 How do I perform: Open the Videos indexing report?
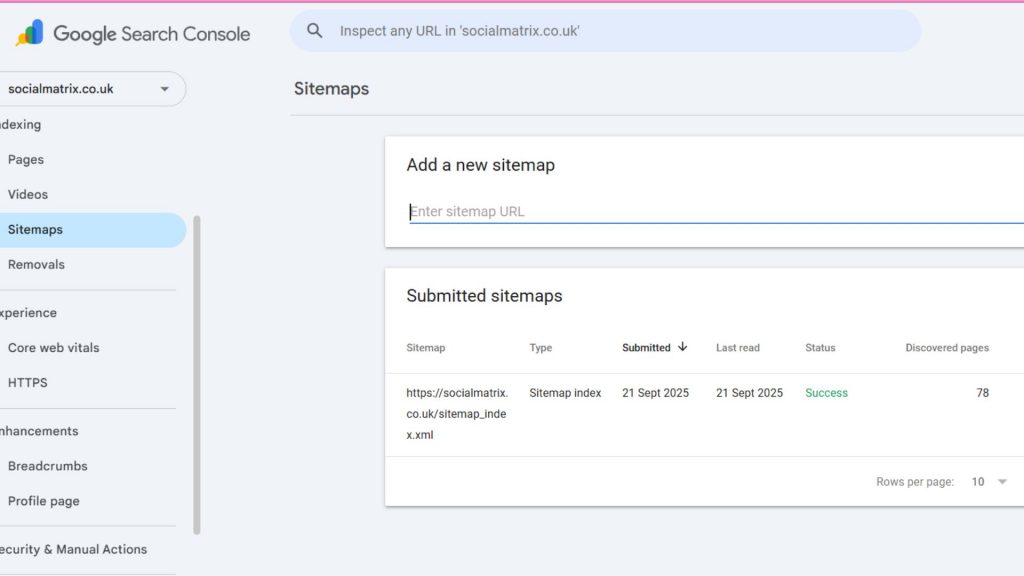pyautogui.click(x=28, y=195)
